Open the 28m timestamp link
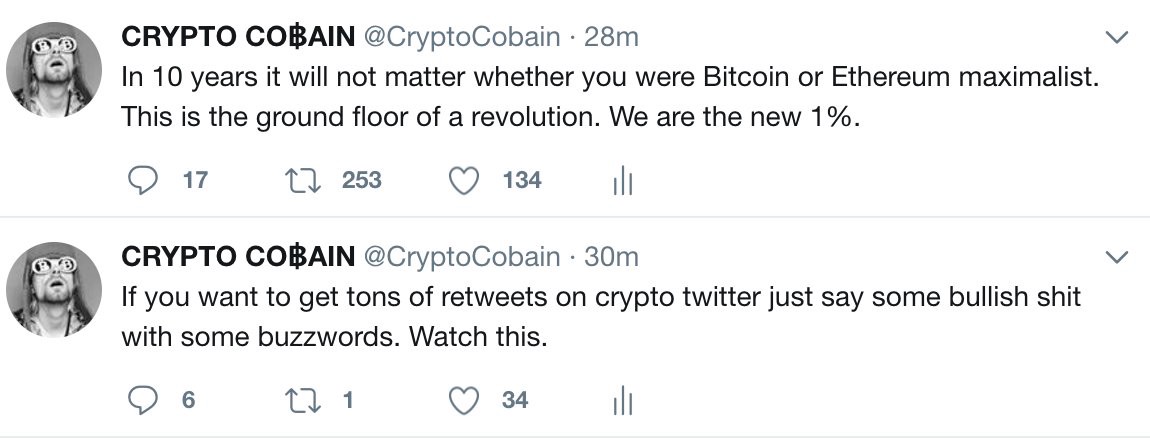Screen dimensions: 1150x440 [610, 37]
